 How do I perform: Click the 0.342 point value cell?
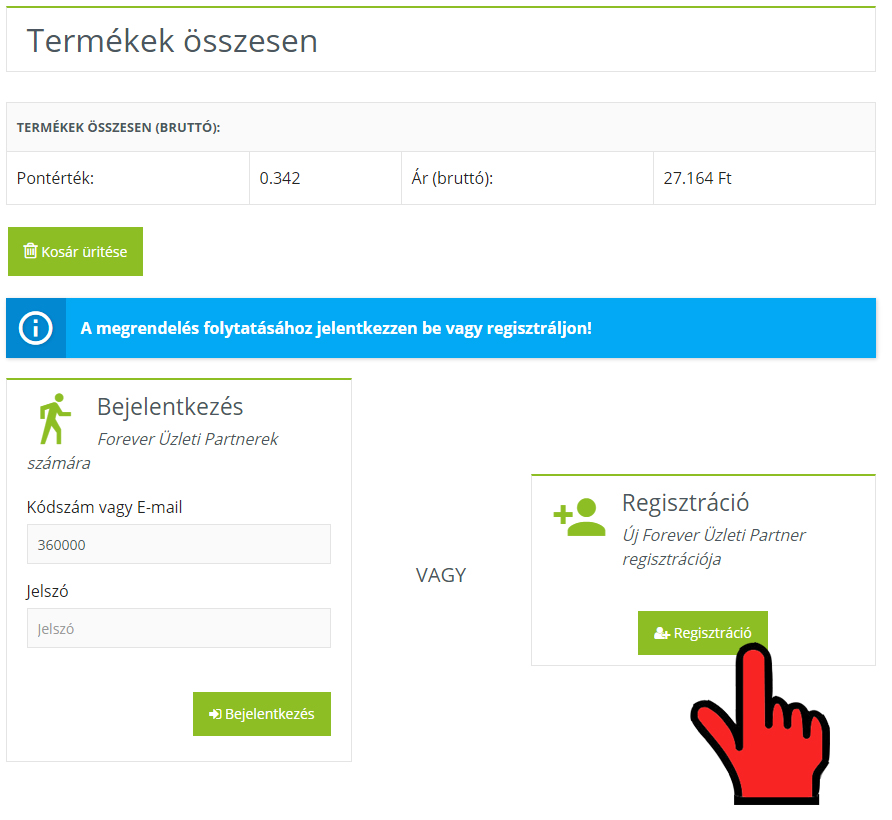[x=280, y=178]
